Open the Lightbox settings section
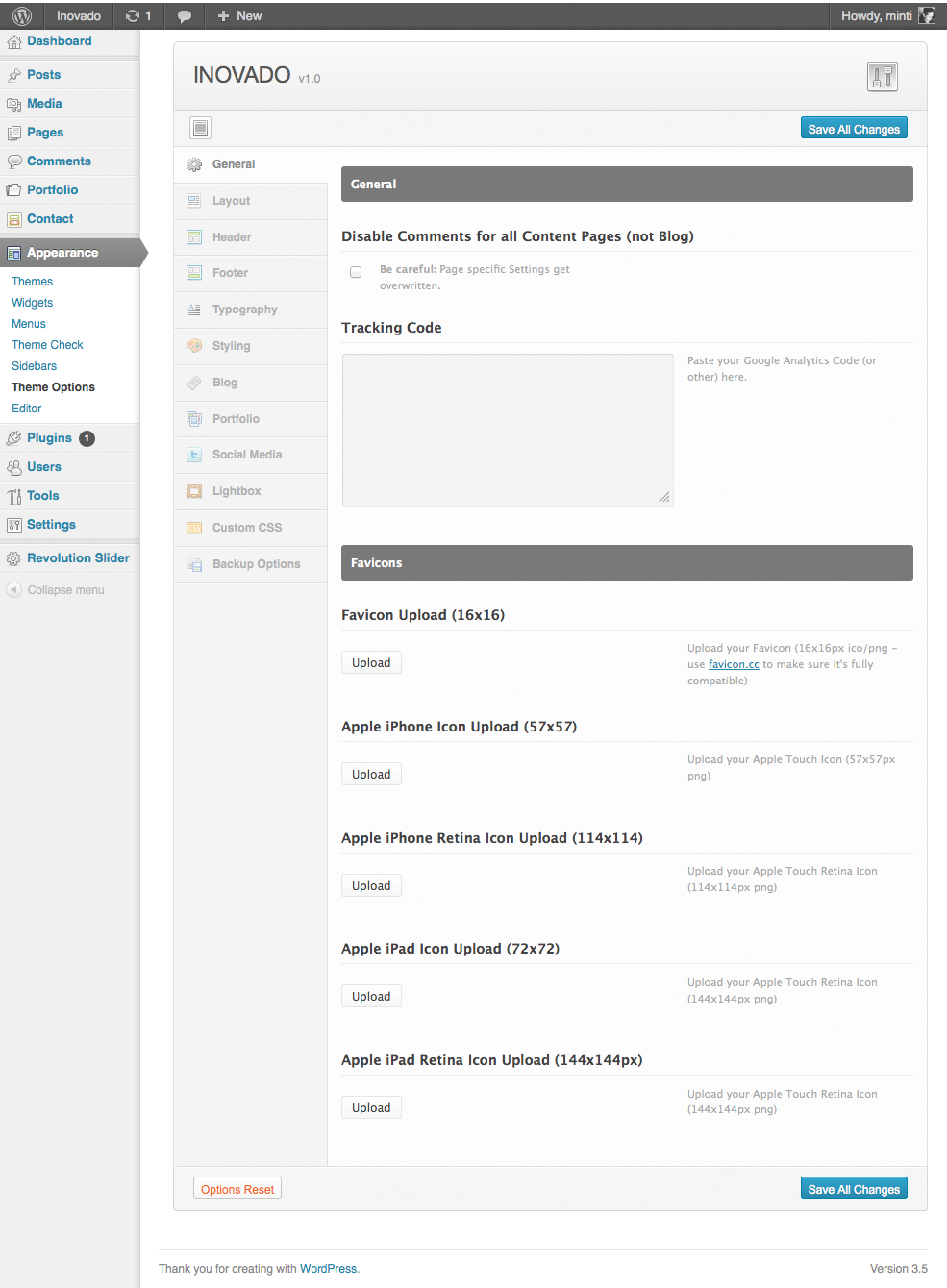 [237, 491]
